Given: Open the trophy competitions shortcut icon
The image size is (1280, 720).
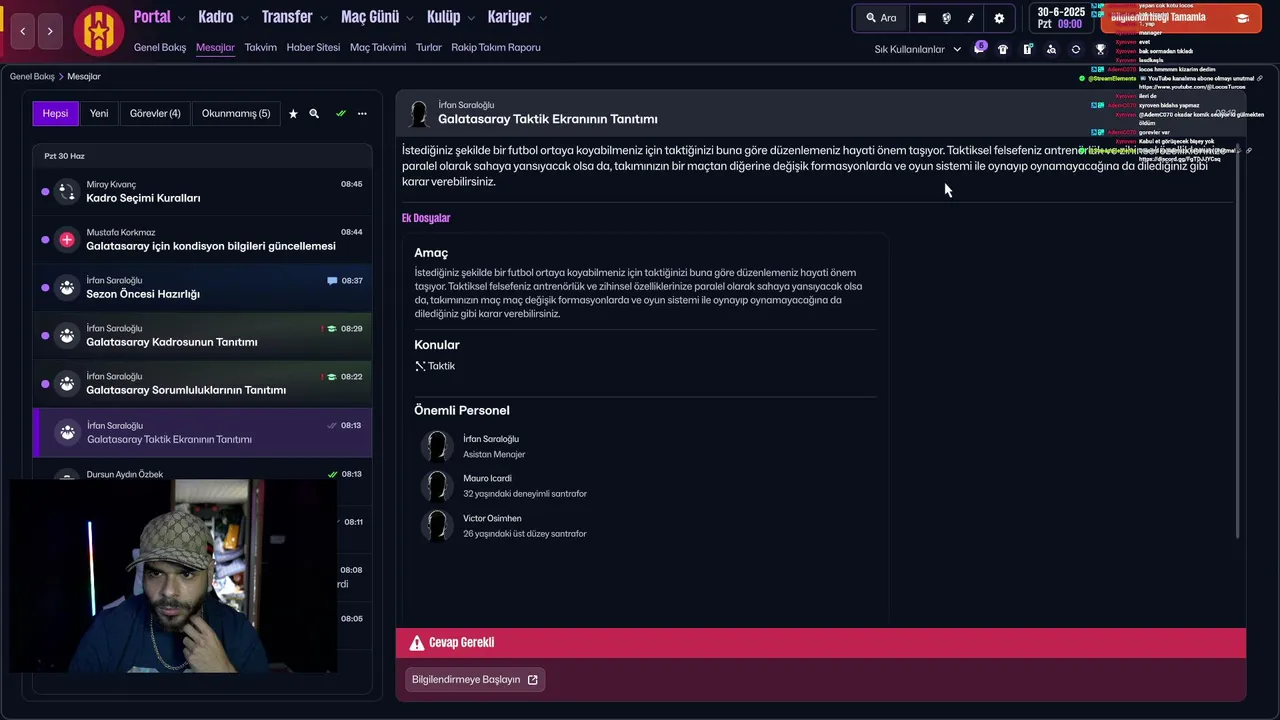Looking at the screenshot, I should click(1100, 49).
